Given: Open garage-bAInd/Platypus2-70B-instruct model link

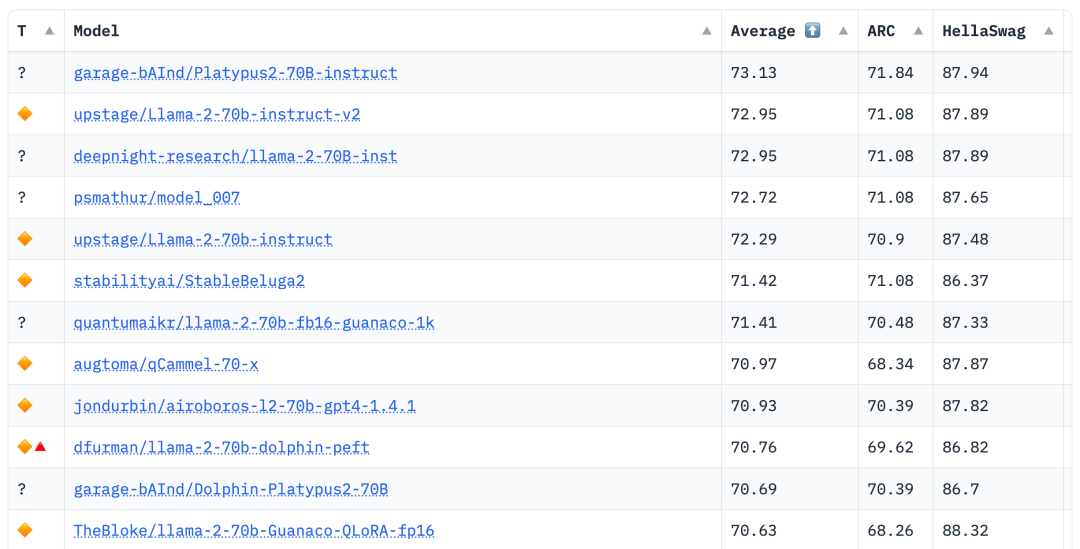Looking at the screenshot, I should tap(236, 73).
